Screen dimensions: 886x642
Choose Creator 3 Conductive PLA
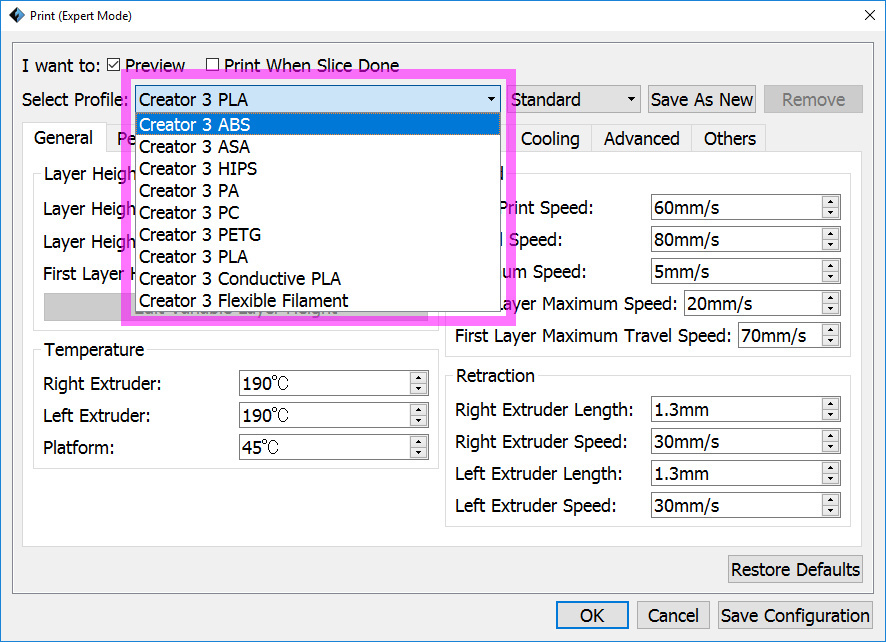click(318, 279)
